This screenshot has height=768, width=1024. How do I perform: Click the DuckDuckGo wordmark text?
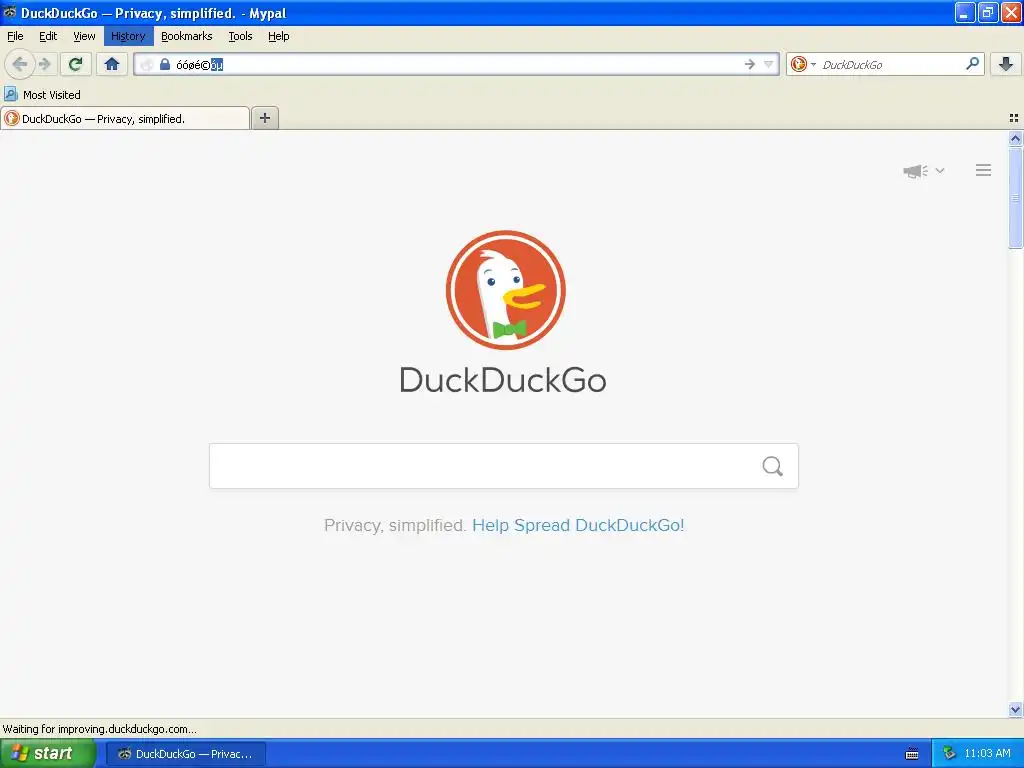click(503, 379)
